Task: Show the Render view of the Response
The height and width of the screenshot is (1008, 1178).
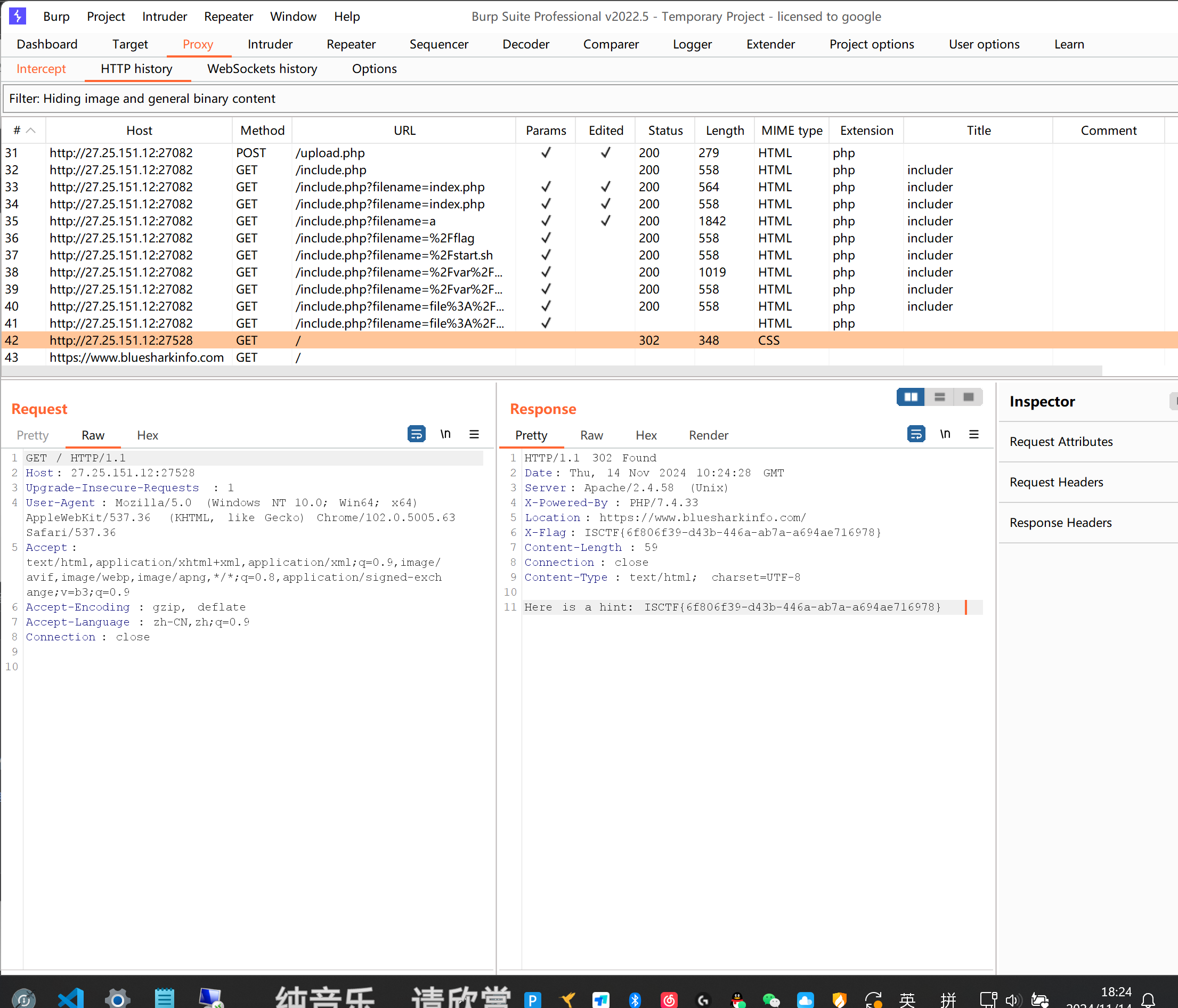Action: coord(708,435)
